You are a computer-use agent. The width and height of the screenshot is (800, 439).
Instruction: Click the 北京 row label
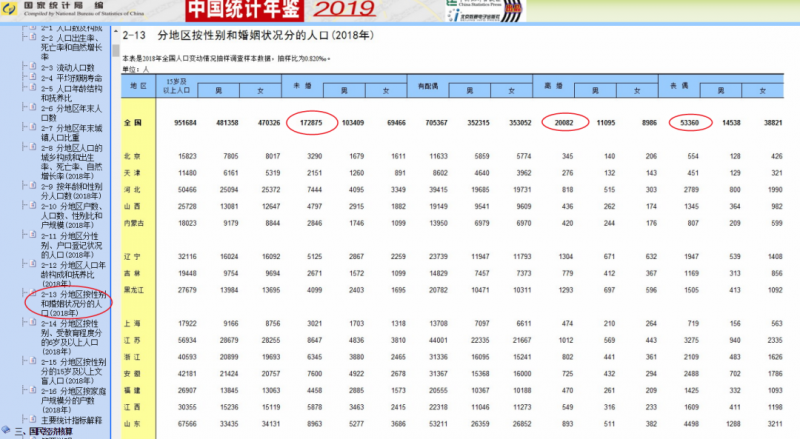click(x=132, y=156)
